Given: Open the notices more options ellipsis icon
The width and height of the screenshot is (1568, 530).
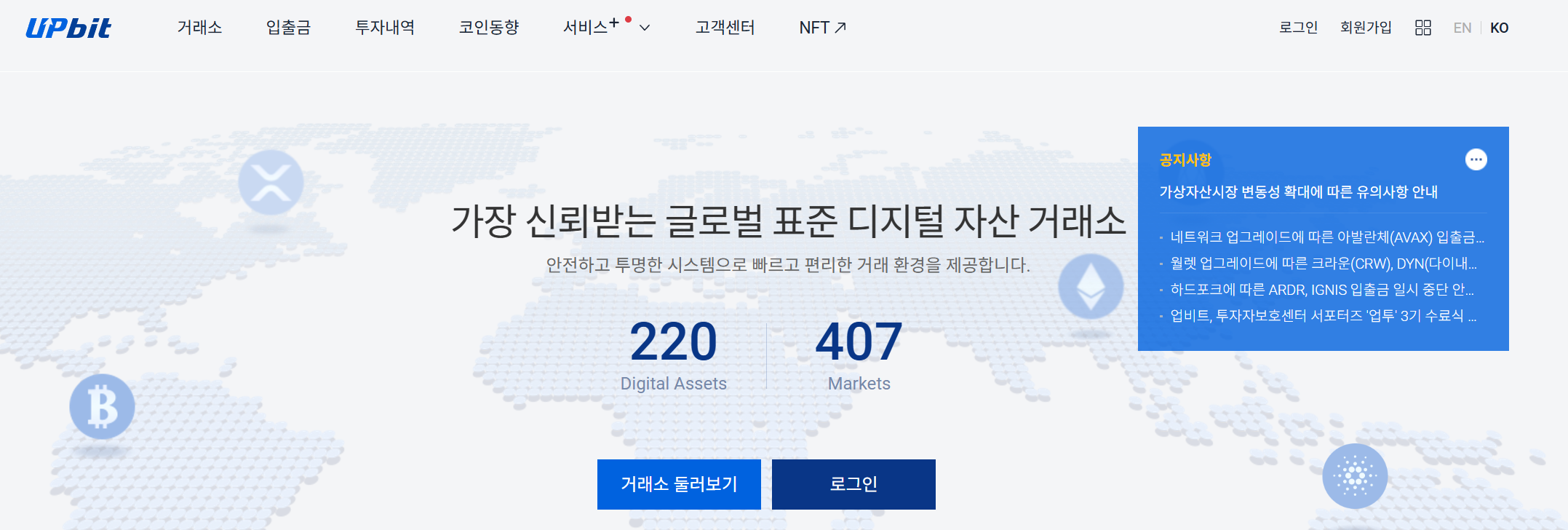Looking at the screenshot, I should coord(1476,159).
